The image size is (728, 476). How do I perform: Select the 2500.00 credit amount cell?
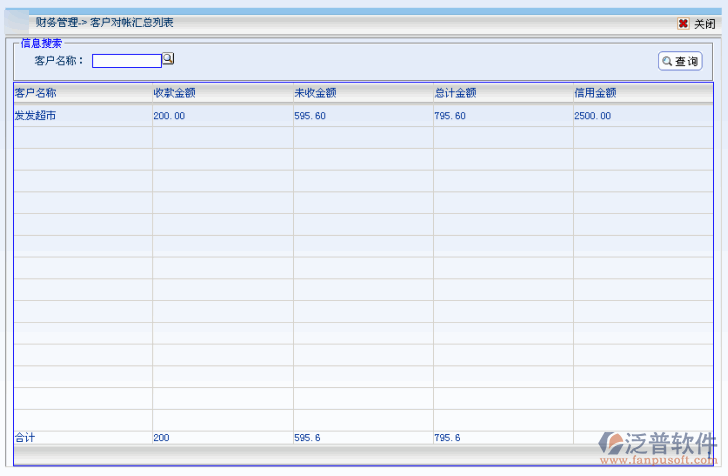pos(592,116)
